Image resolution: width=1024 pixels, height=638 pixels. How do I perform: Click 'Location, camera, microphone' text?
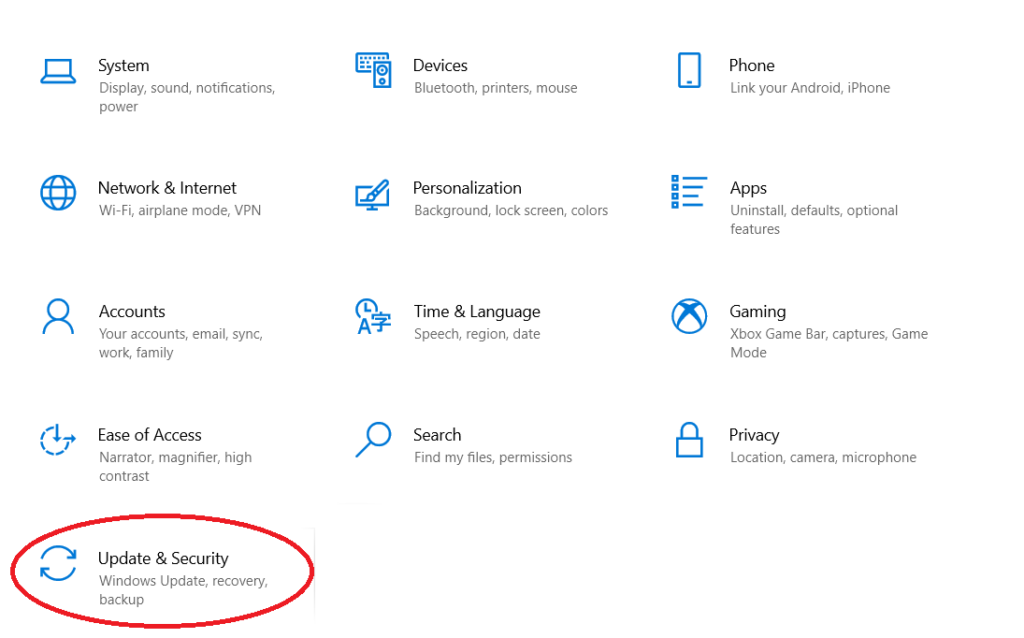pos(823,458)
